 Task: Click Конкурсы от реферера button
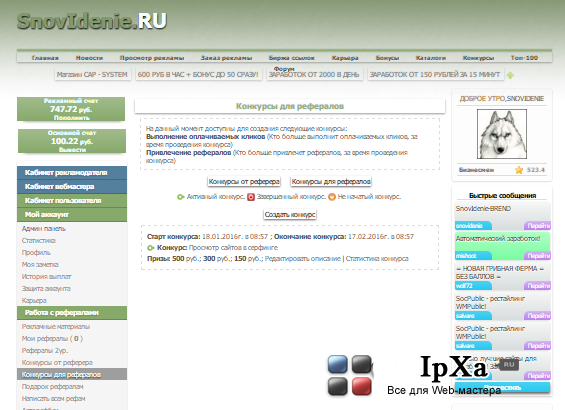tap(244, 182)
